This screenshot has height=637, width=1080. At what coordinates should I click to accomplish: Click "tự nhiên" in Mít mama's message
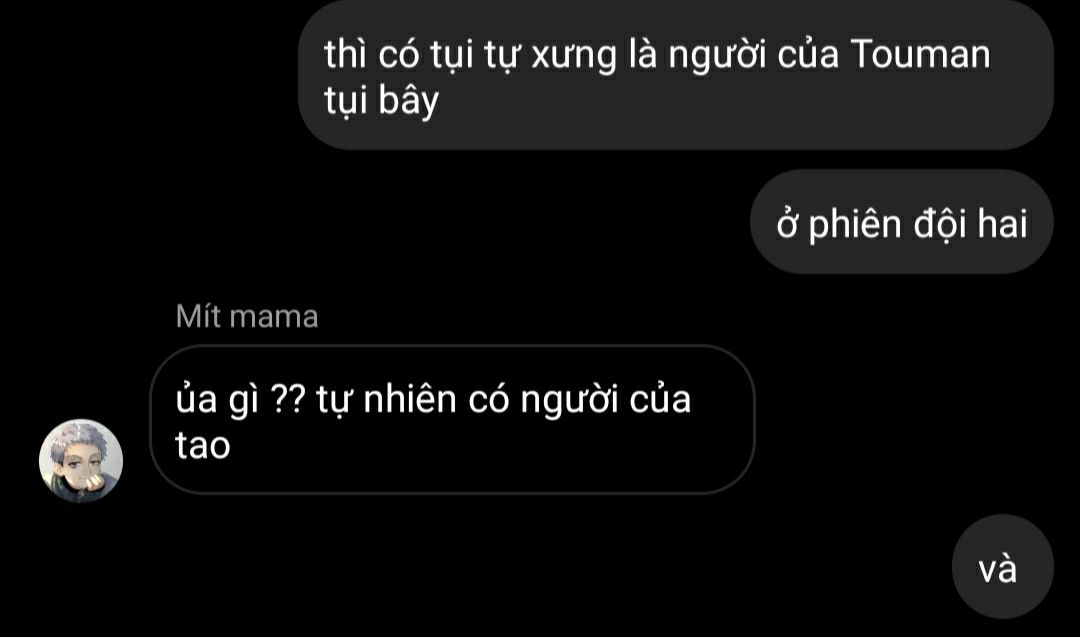click(x=386, y=399)
